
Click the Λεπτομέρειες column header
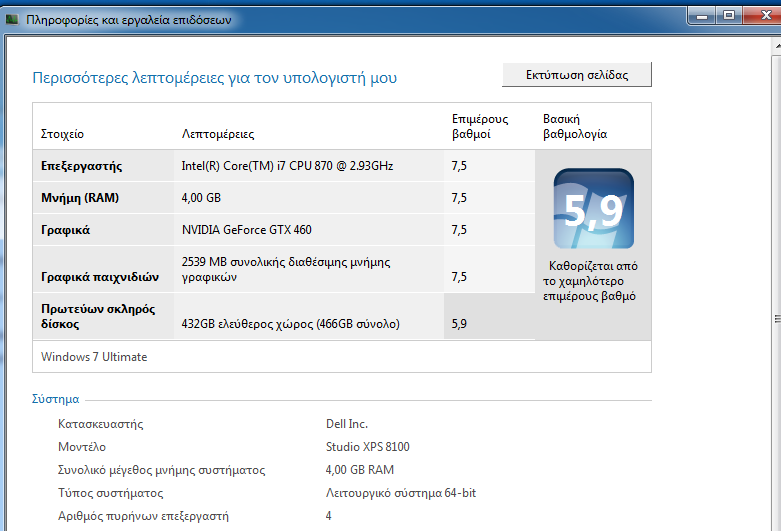tap(218, 134)
